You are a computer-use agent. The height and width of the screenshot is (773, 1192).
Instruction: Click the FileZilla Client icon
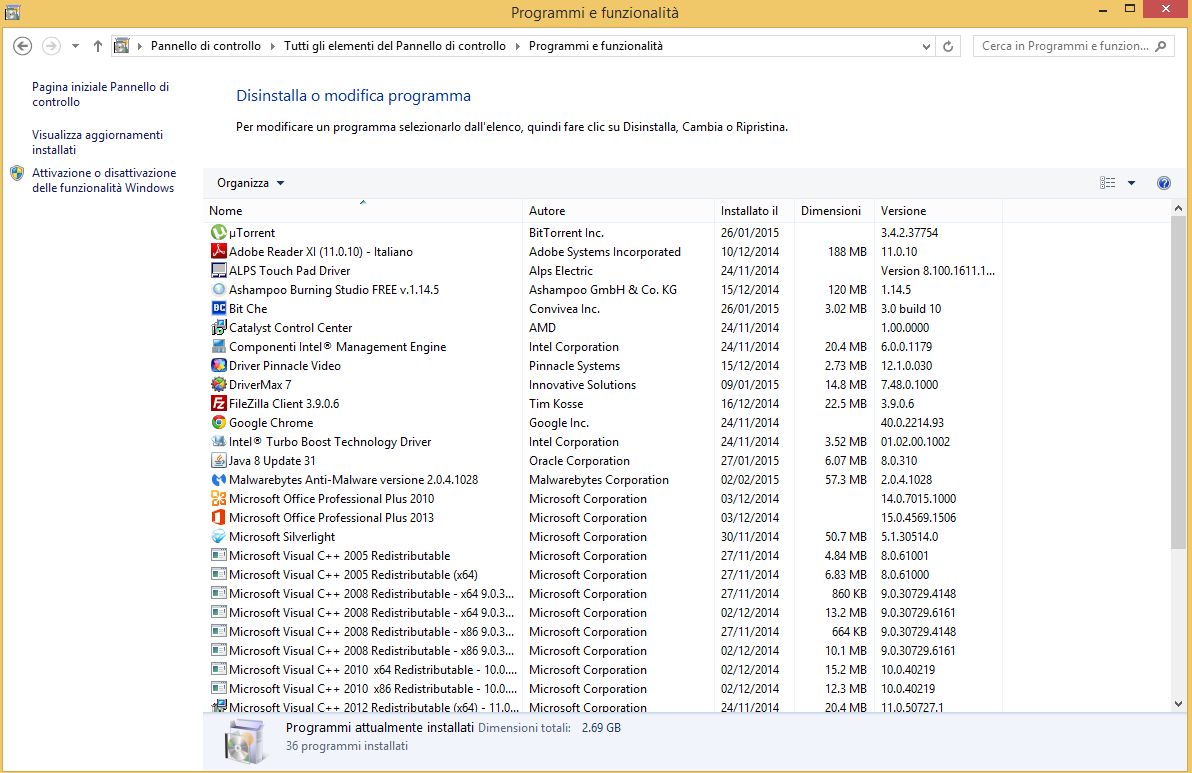[x=218, y=404]
